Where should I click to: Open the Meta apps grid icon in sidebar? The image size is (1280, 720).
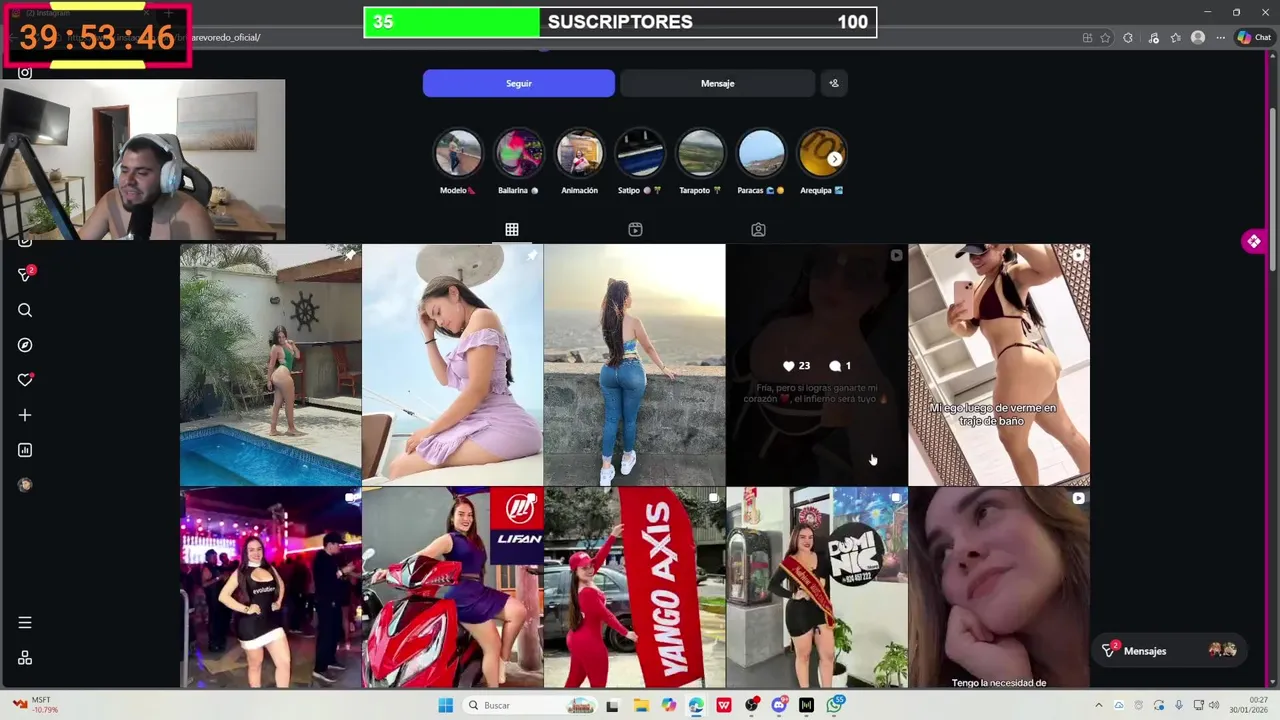[25, 657]
